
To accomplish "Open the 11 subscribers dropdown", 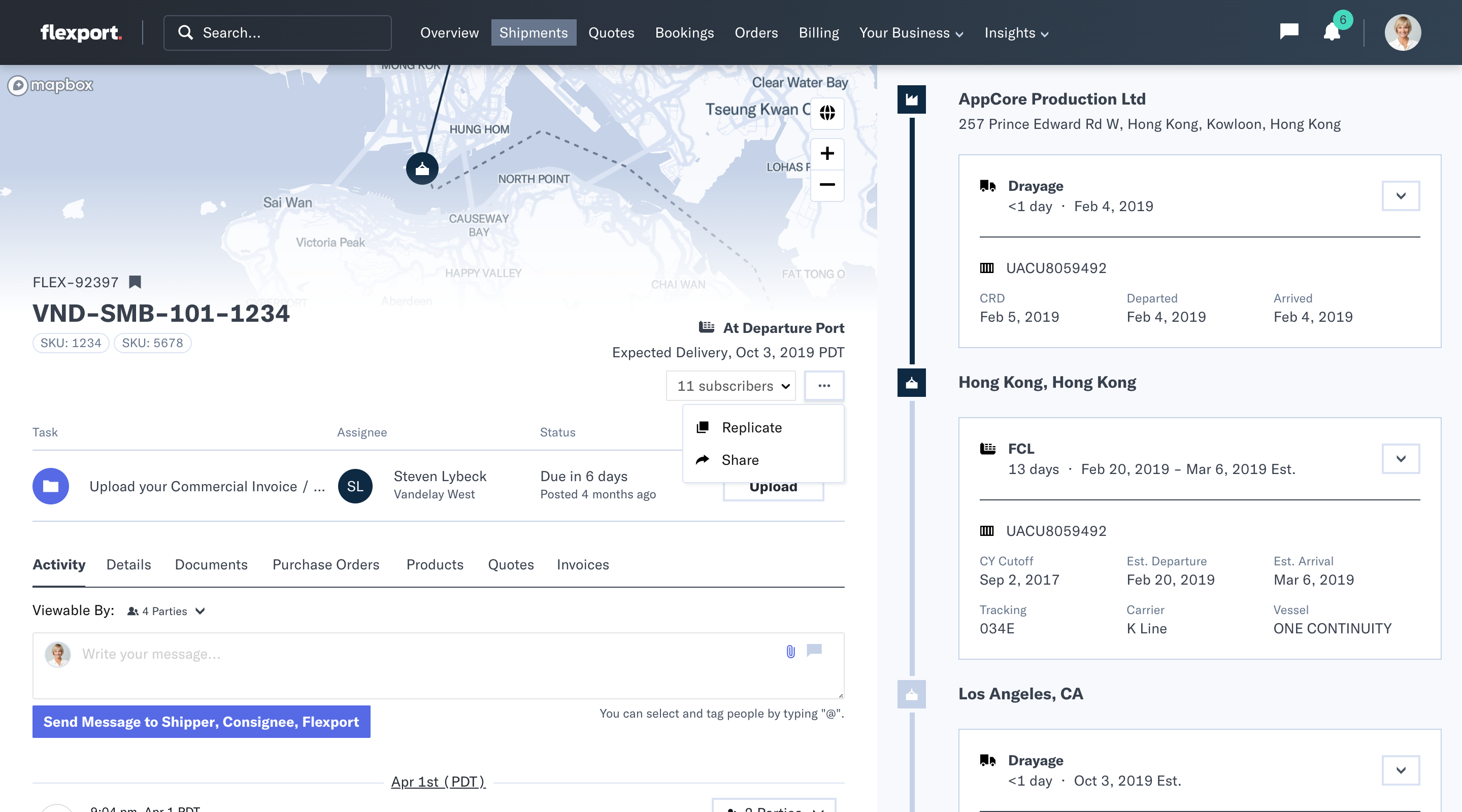I will coord(730,386).
